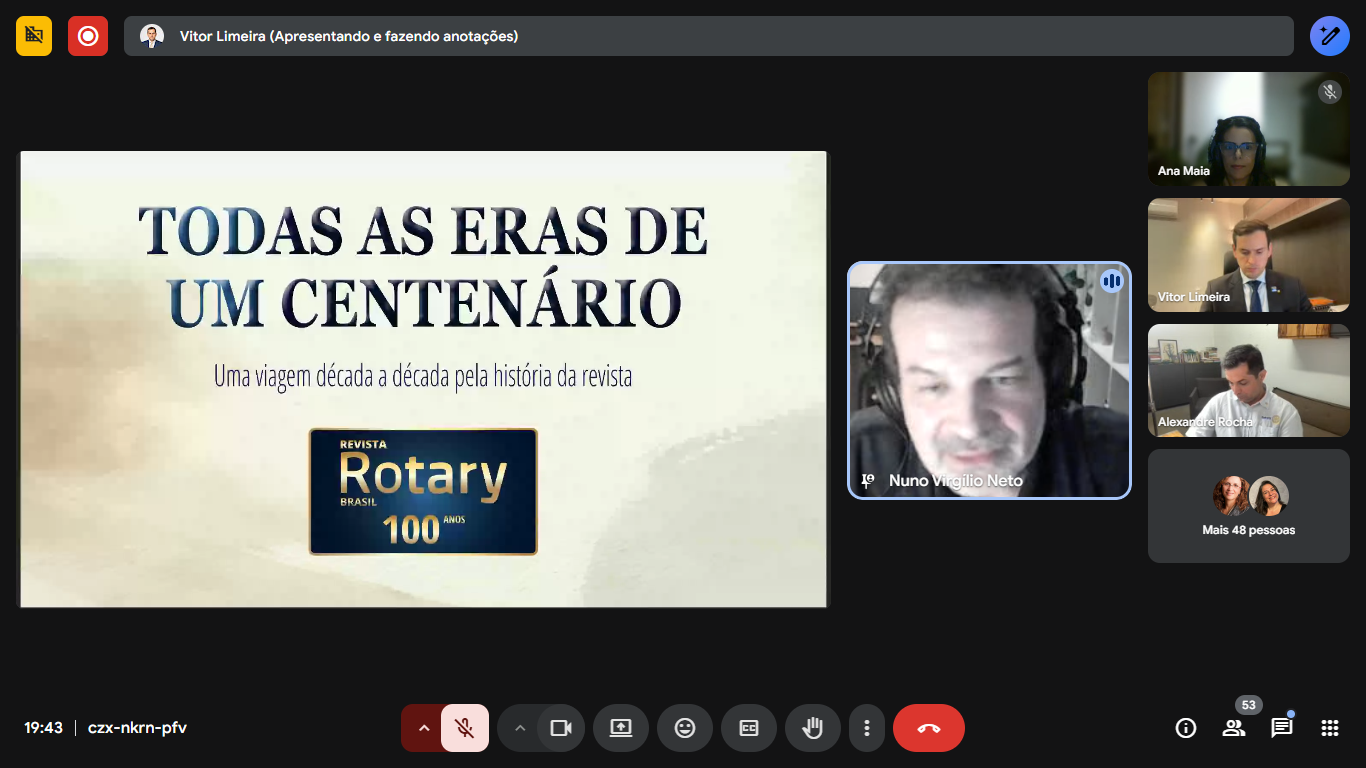
Task: Open the chat messages panel
Action: 1281,728
